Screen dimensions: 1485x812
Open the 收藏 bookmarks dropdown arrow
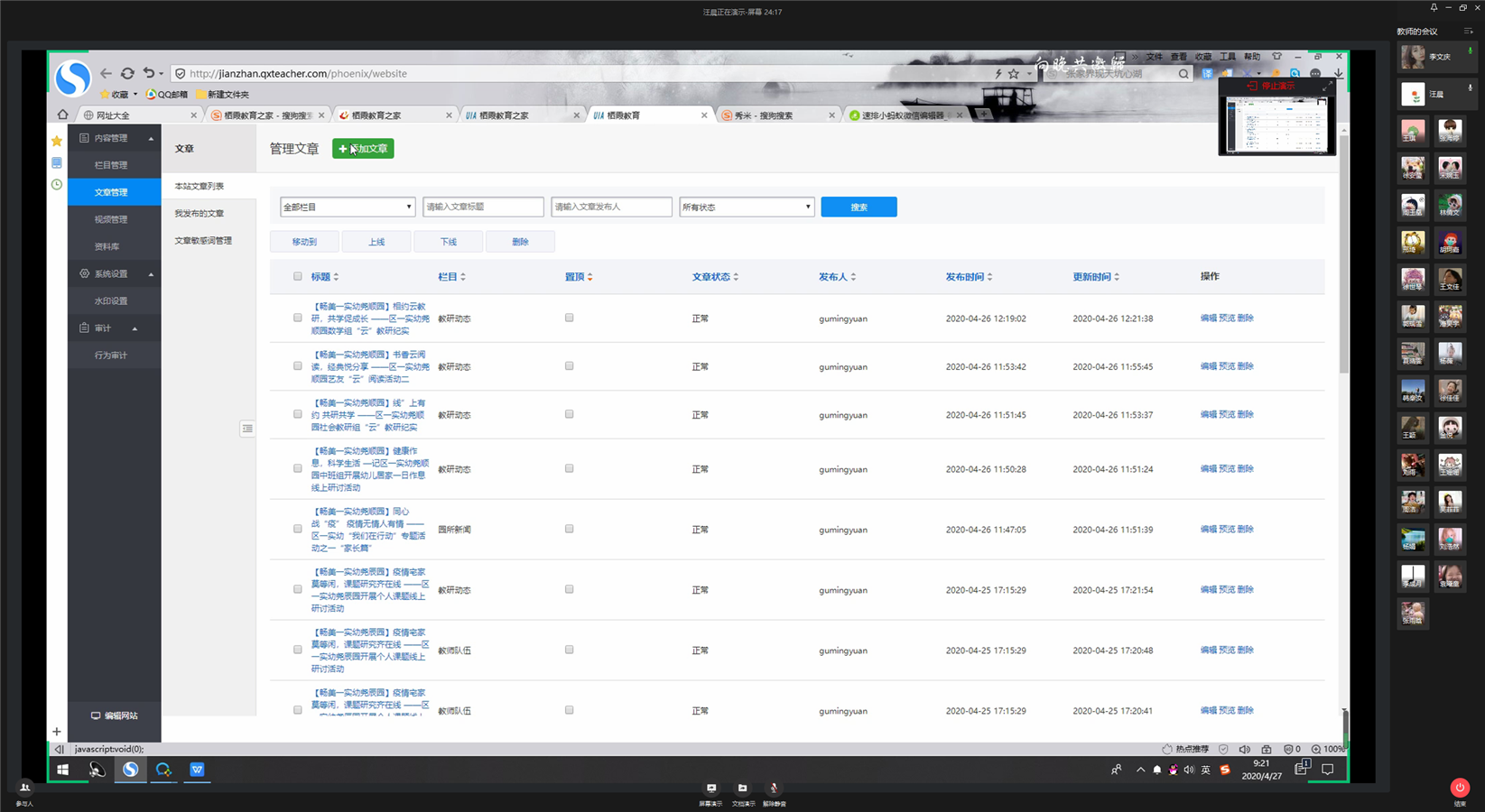click(x=135, y=94)
